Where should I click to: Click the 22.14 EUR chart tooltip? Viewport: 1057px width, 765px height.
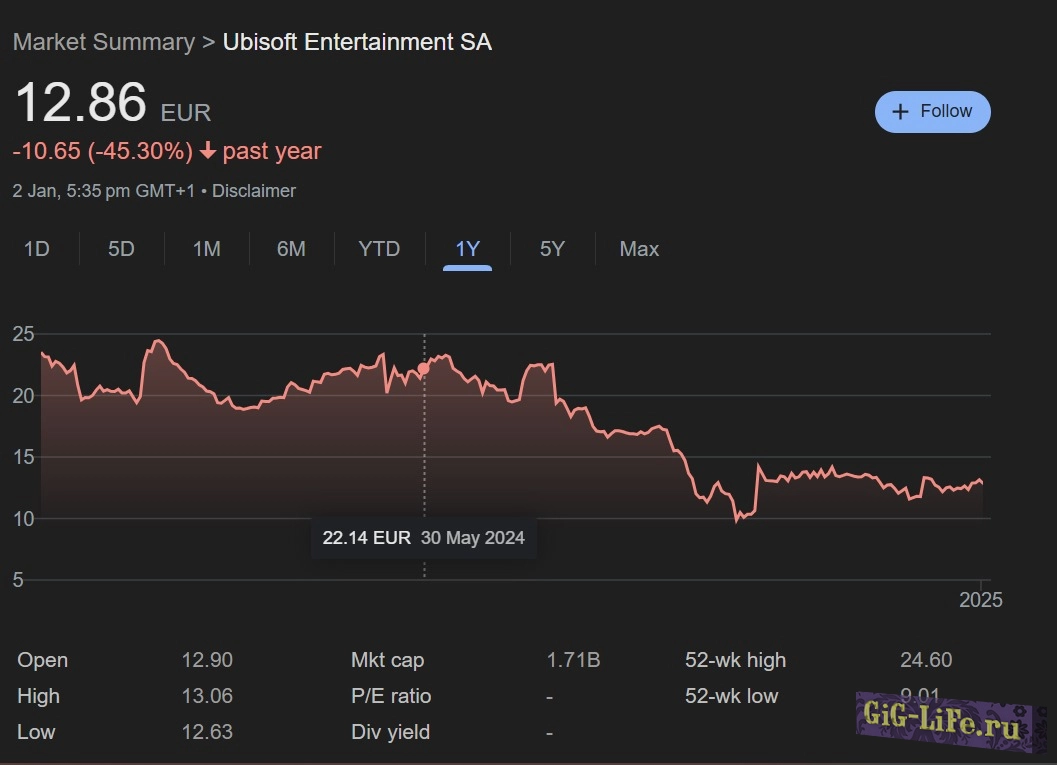click(x=423, y=538)
